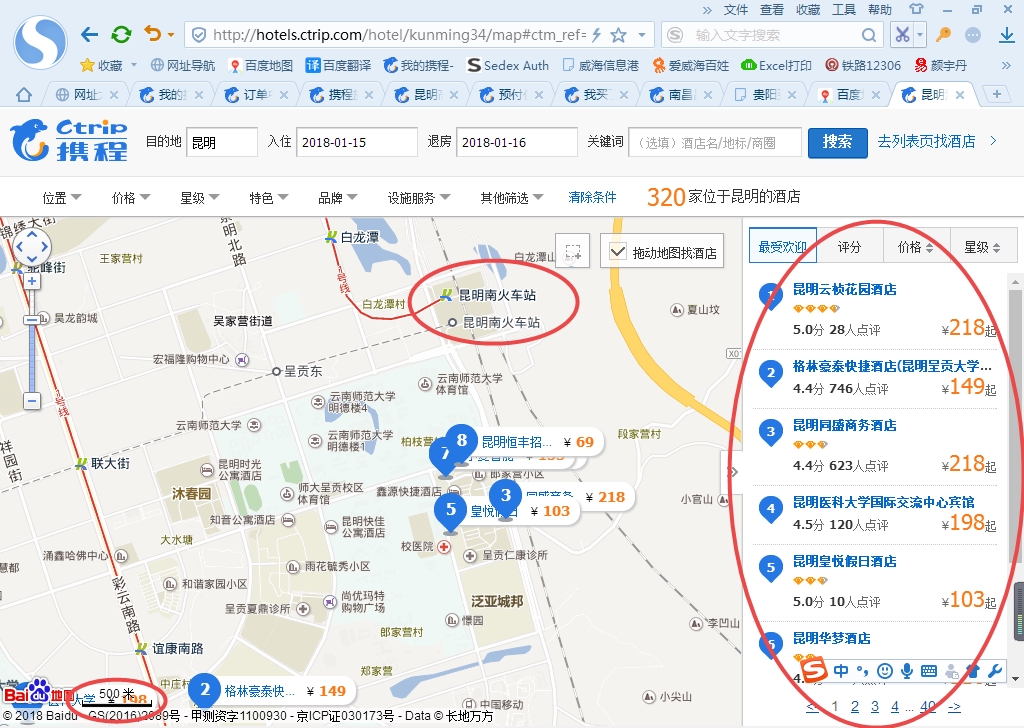Screen dimensions: 1024x728
Task: Toggle the 拖动地图找酒店 checkbox
Action: [x=617, y=251]
